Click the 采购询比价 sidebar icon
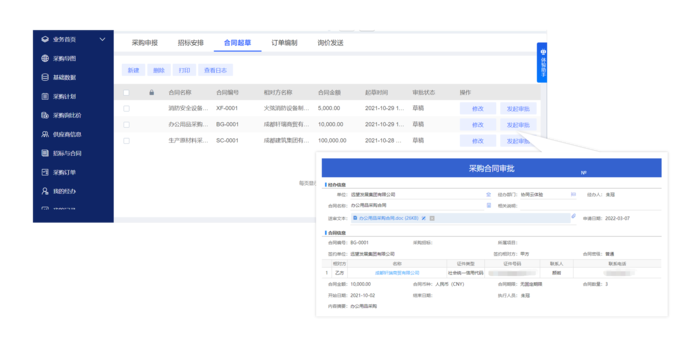 pyautogui.click(x=45, y=115)
